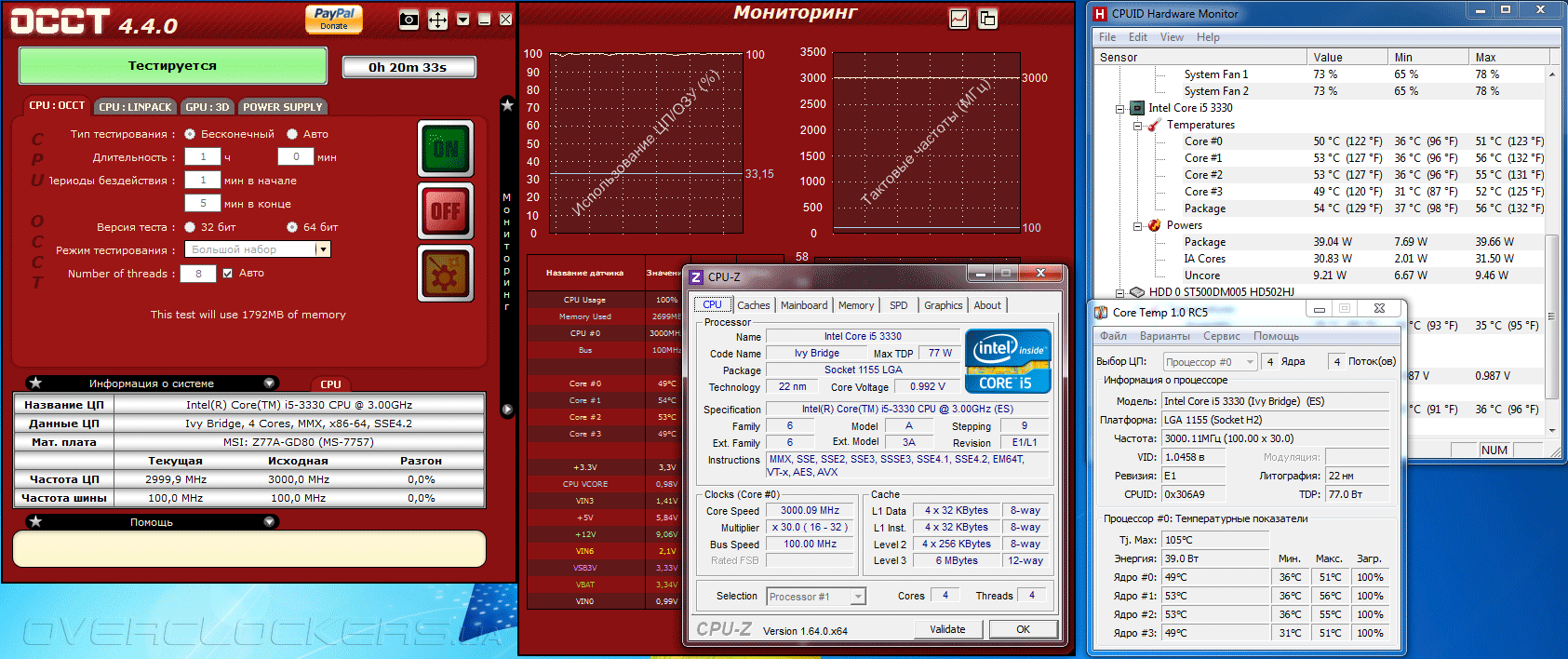The image size is (1568, 659).
Task: Click the green Тестируется status button
Action: pyautogui.click(x=172, y=66)
